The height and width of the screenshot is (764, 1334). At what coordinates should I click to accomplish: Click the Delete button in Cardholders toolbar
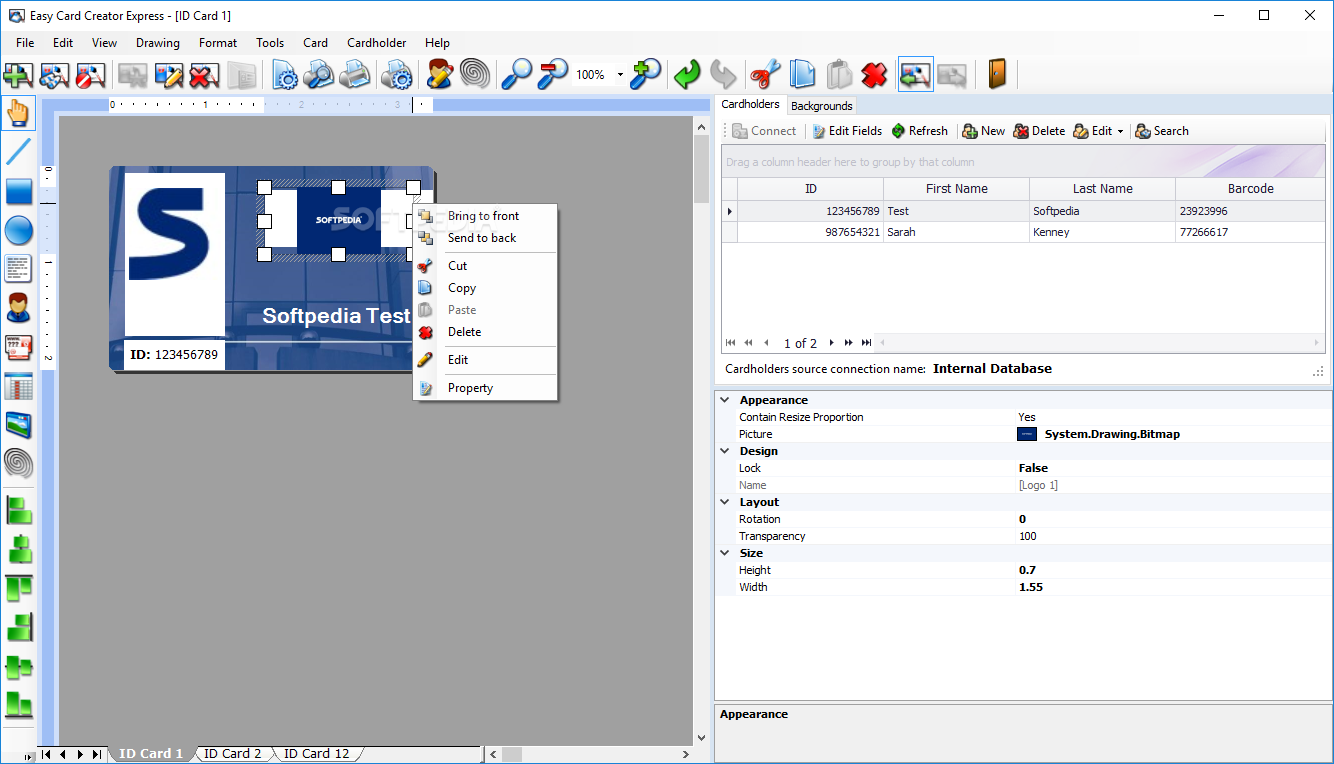[1039, 131]
